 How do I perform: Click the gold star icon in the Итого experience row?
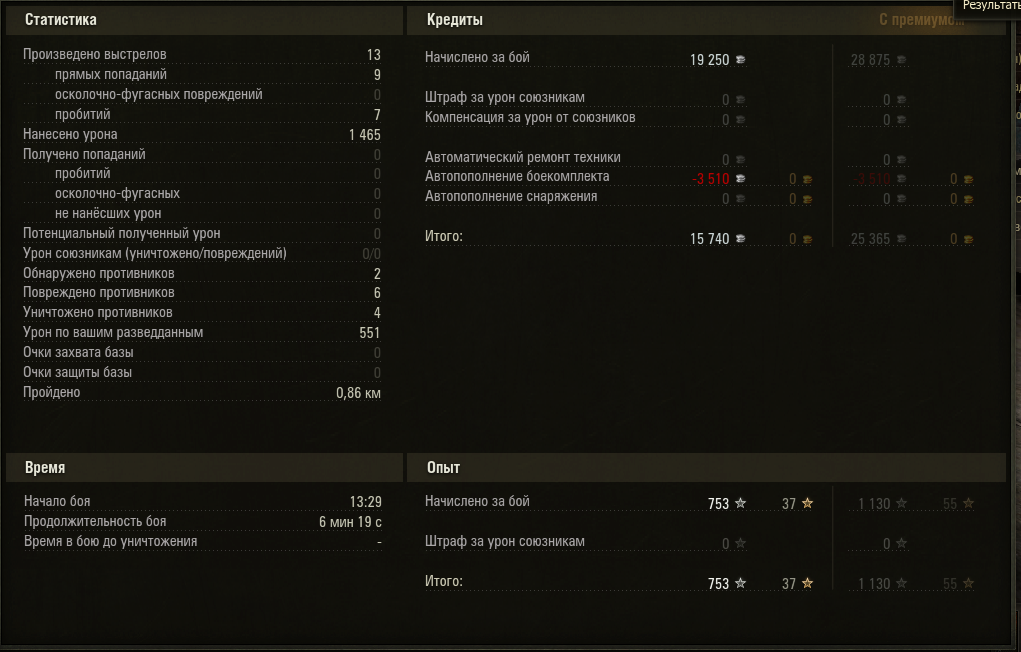click(x=807, y=584)
